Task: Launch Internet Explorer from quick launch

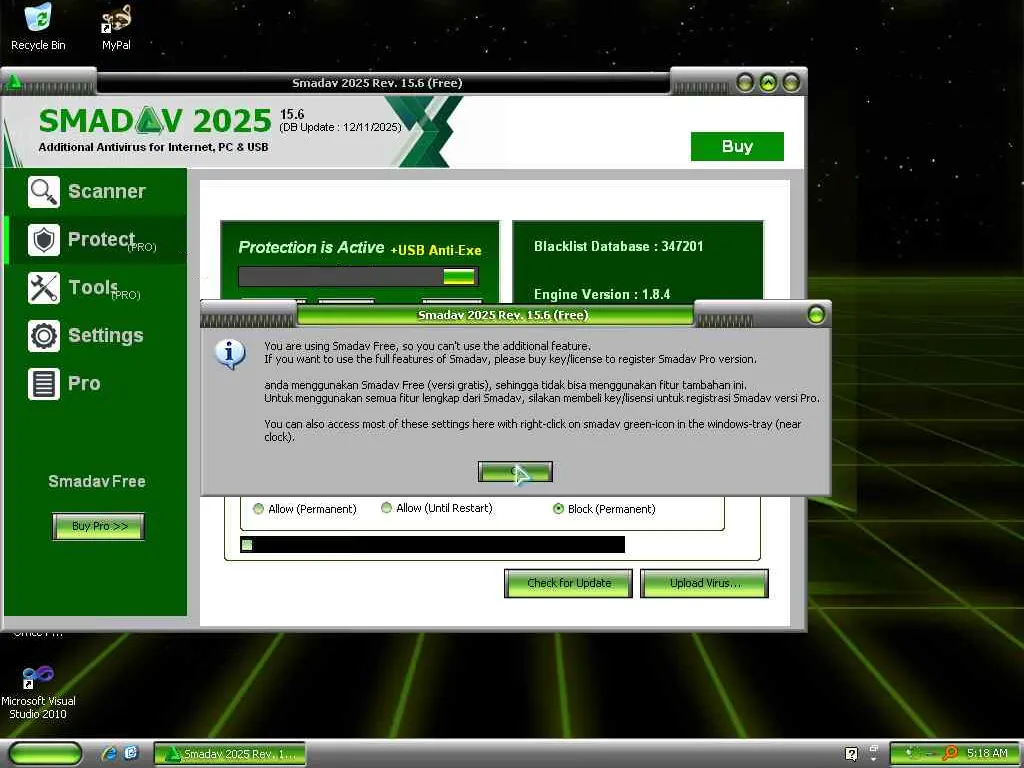Action: tap(109, 753)
